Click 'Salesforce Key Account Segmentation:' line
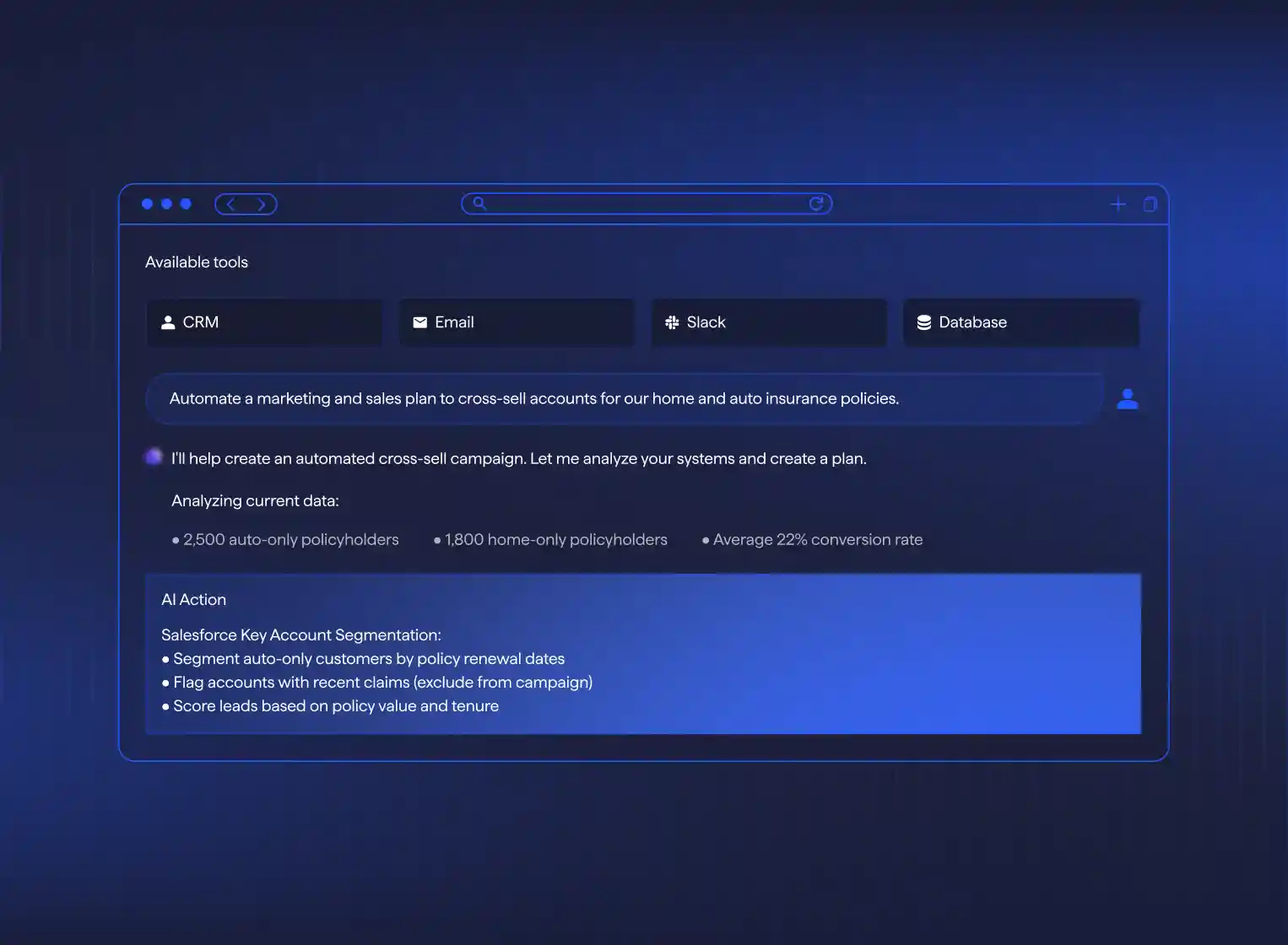The width and height of the screenshot is (1288, 945). 301,635
